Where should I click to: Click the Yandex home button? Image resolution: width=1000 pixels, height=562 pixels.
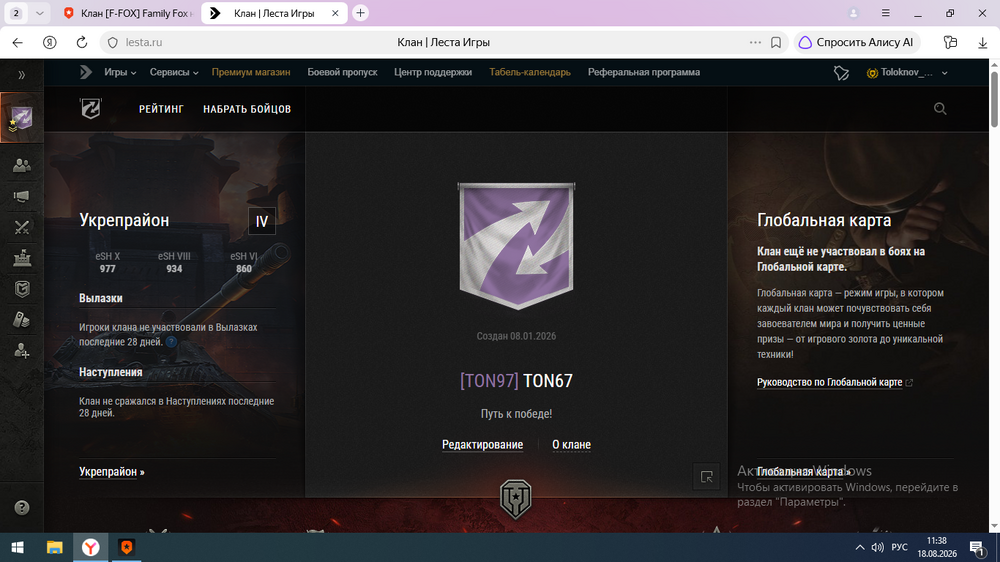50,42
